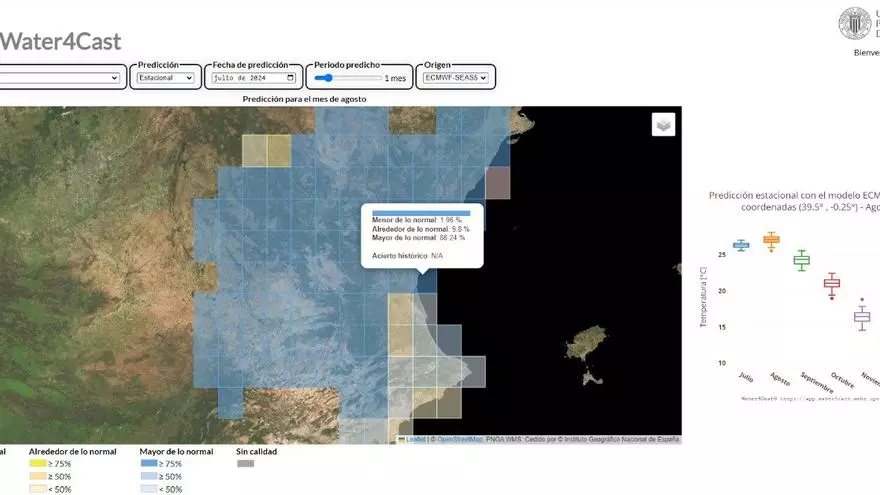Click the purple Noviembre box plot
The width and height of the screenshot is (880, 495).
[861, 317]
